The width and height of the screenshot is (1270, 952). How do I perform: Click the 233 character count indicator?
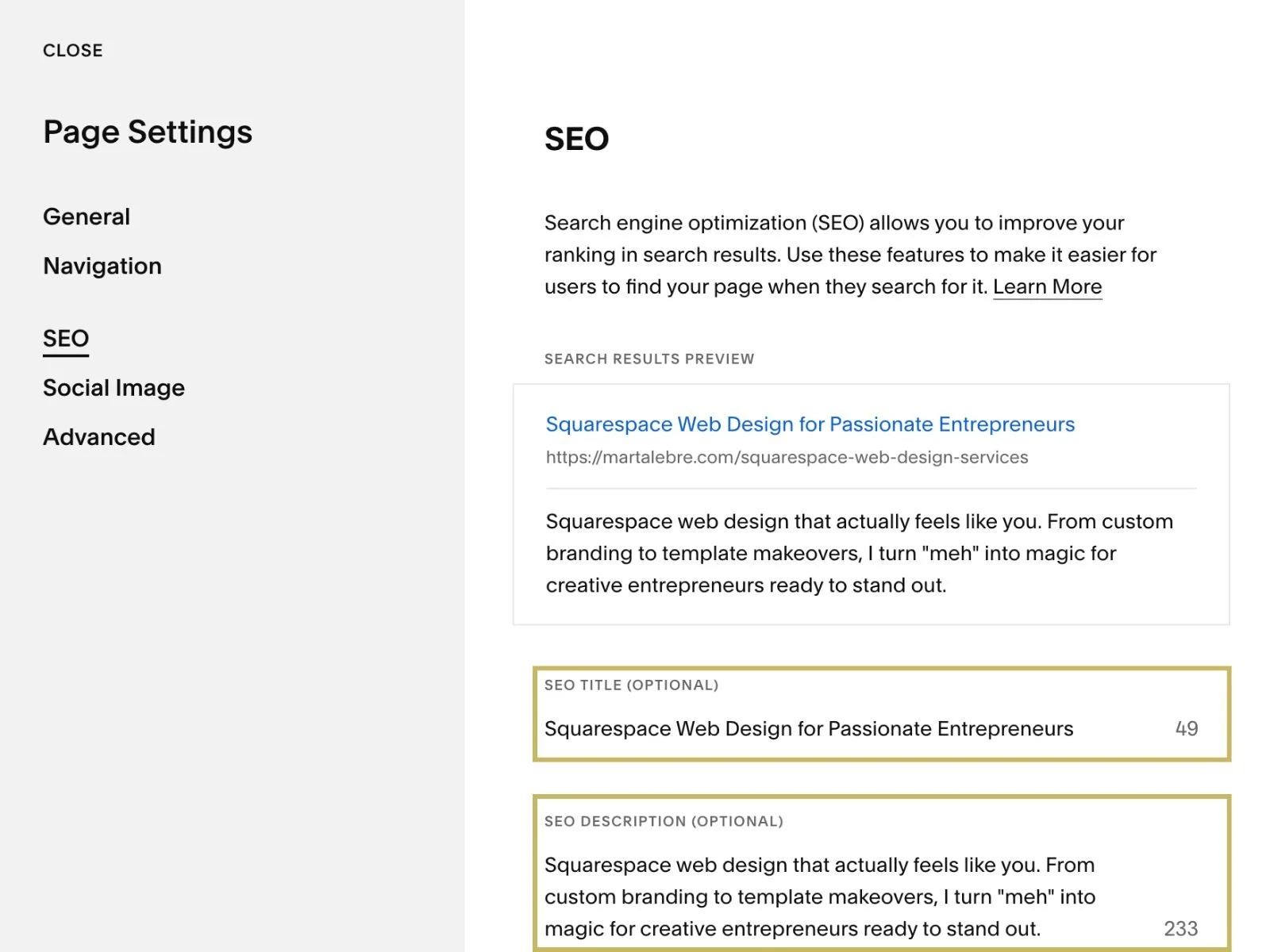[x=1180, y=928]
